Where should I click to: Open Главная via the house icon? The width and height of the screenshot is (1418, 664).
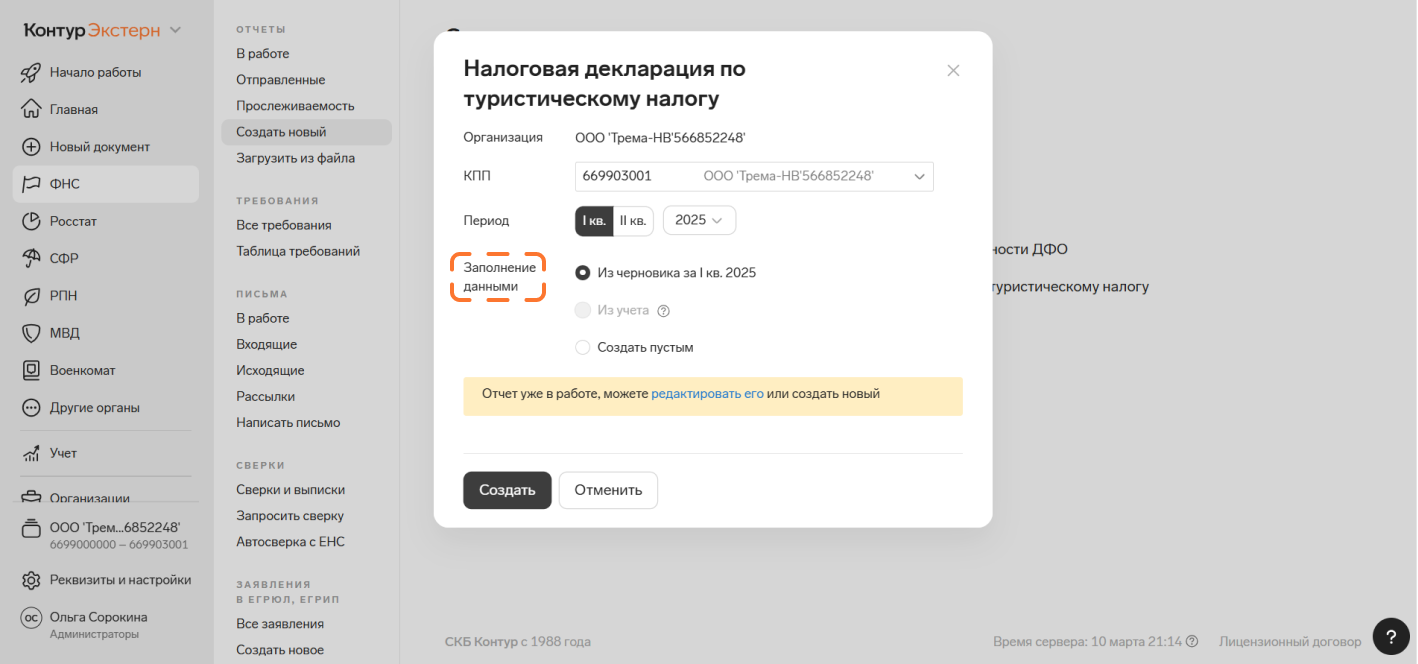point(31,109)
